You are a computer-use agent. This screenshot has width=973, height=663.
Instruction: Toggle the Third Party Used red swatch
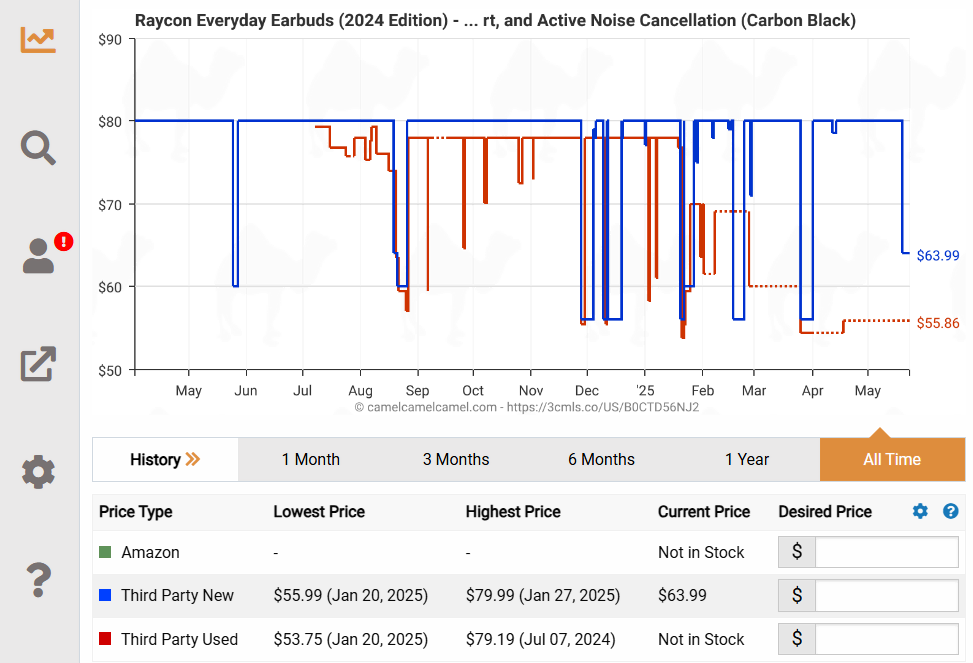105,639
